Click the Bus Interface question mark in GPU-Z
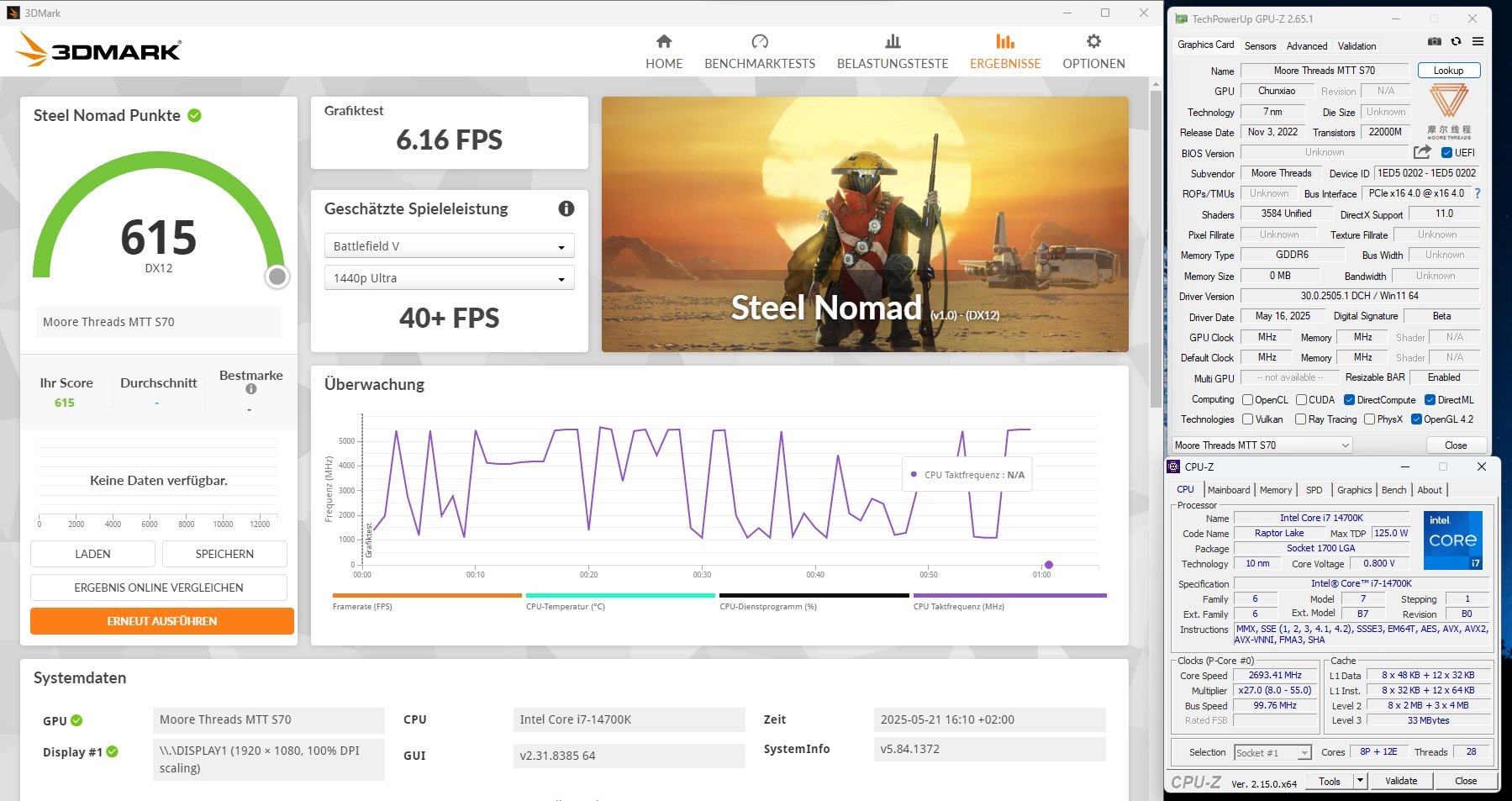This screenshot has width=1512, height=801. pos(1477,193)
